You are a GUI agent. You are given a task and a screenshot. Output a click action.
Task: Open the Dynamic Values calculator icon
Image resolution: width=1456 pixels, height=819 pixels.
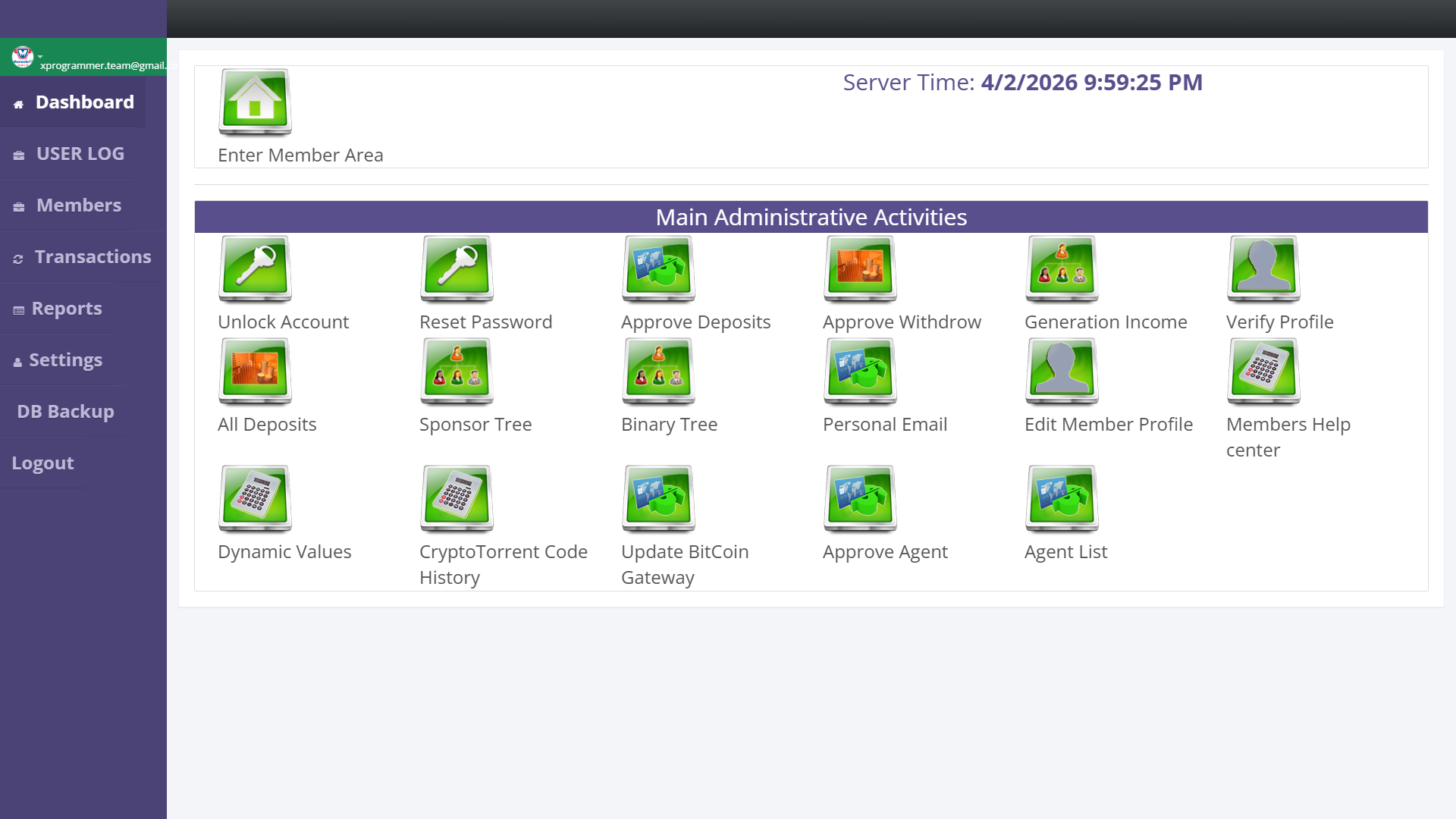(255, 498)
